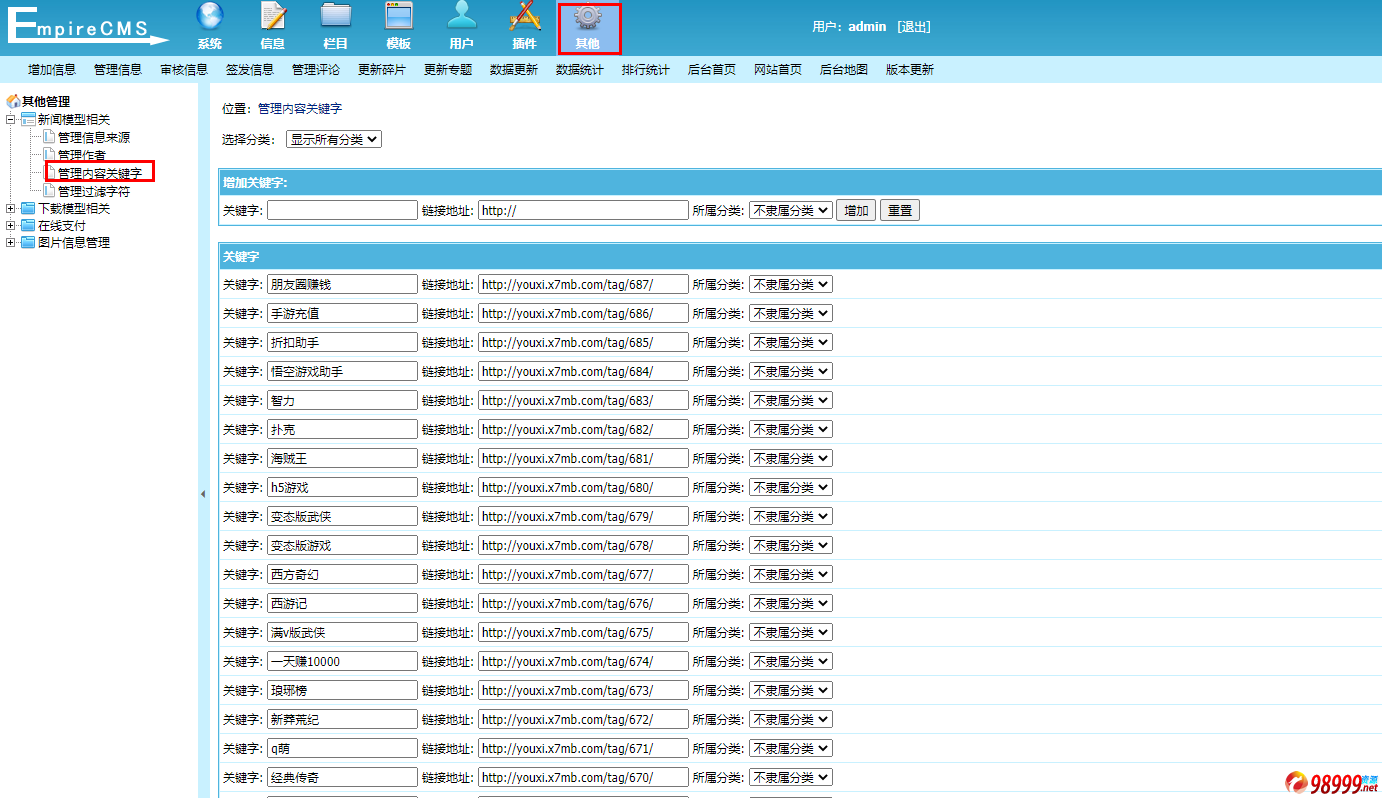Click the 新闻模型相关 folder icon

pyautogui.click(x=28, y=119)
